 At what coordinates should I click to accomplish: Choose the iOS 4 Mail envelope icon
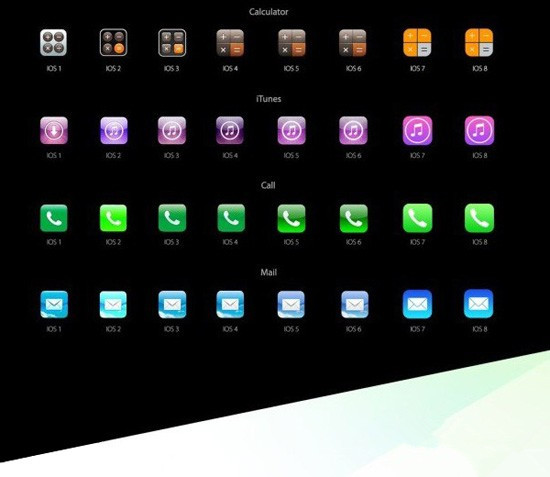coord(230,304)
